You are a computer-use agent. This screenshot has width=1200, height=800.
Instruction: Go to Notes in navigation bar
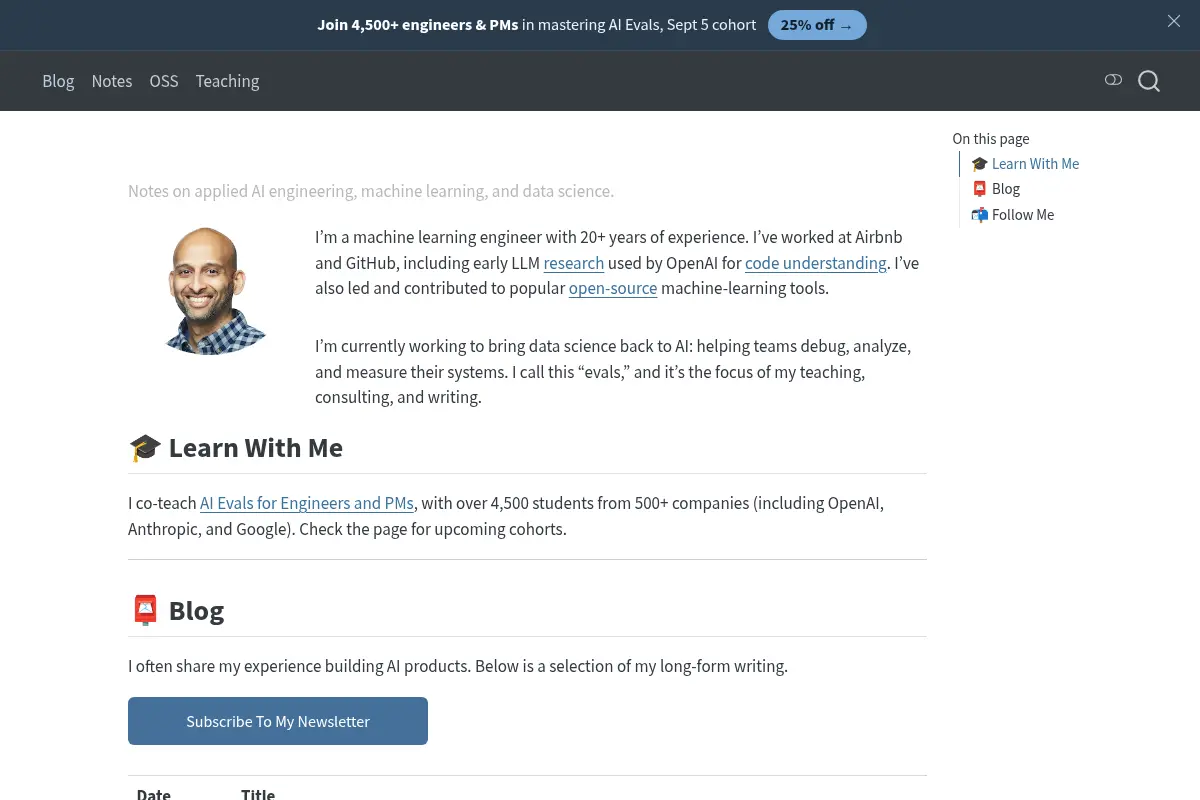tap(112, 81)
